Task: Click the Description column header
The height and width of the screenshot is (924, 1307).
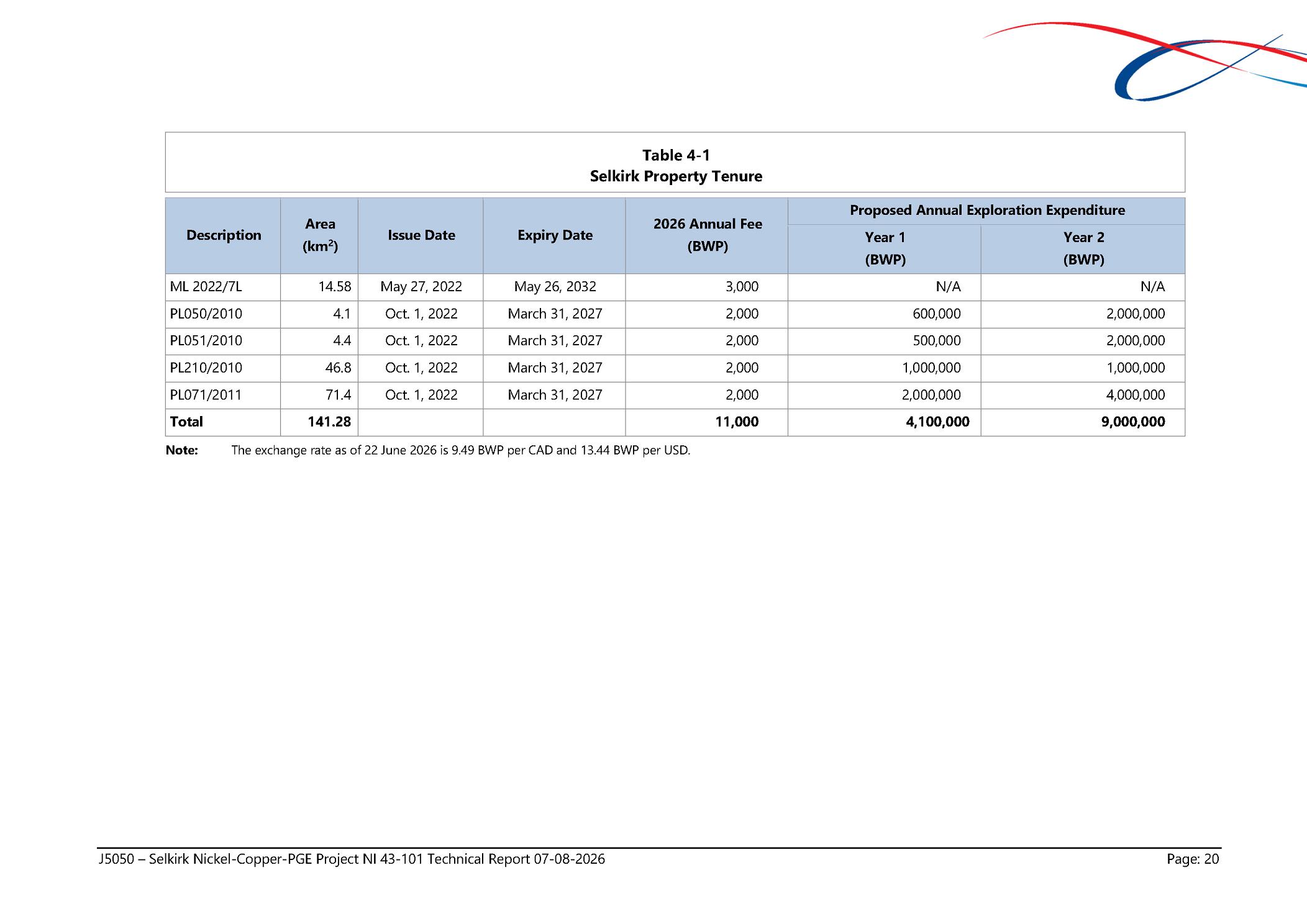Action: [224, 235]
